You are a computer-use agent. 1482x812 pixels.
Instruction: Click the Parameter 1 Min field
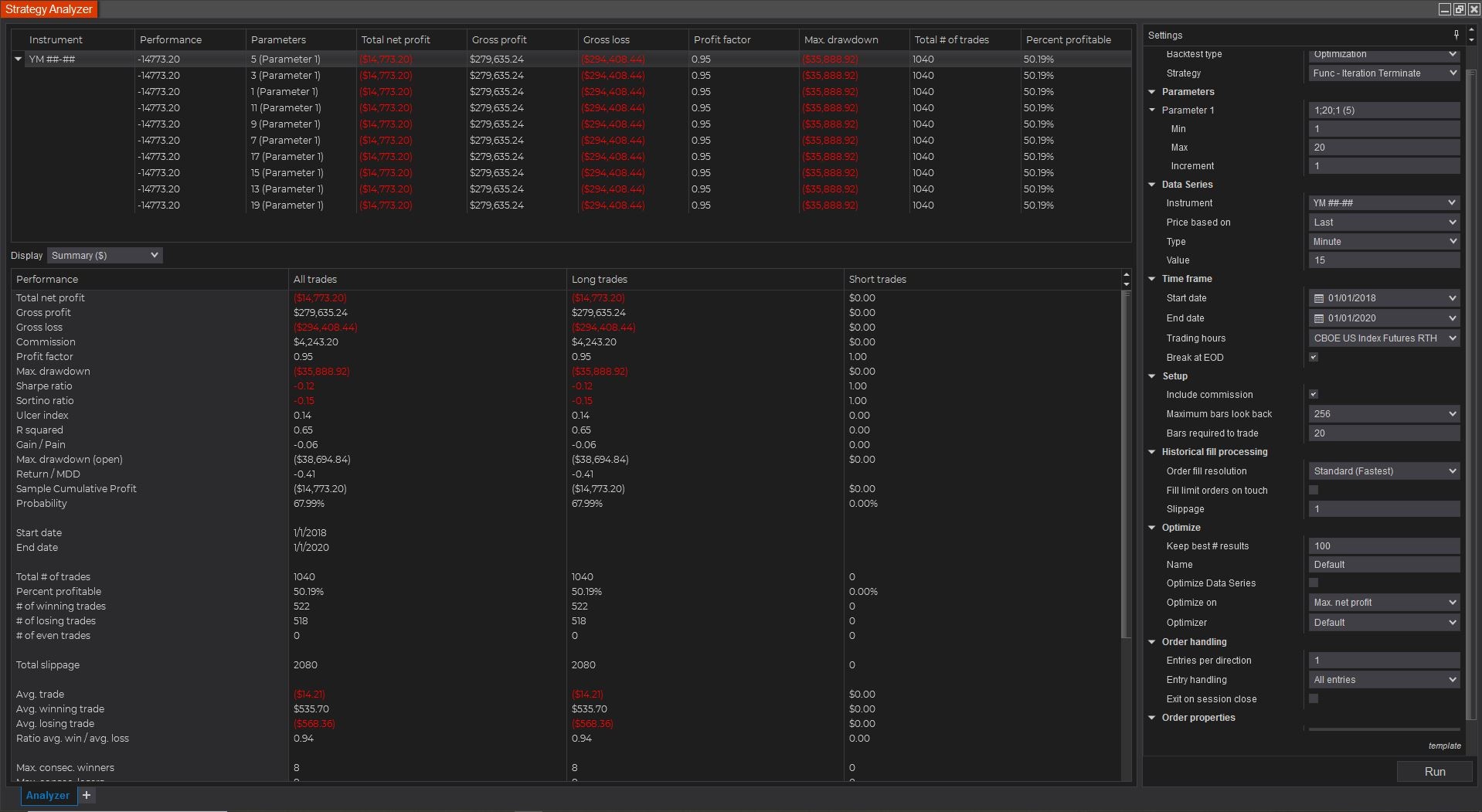(1384, 129)
